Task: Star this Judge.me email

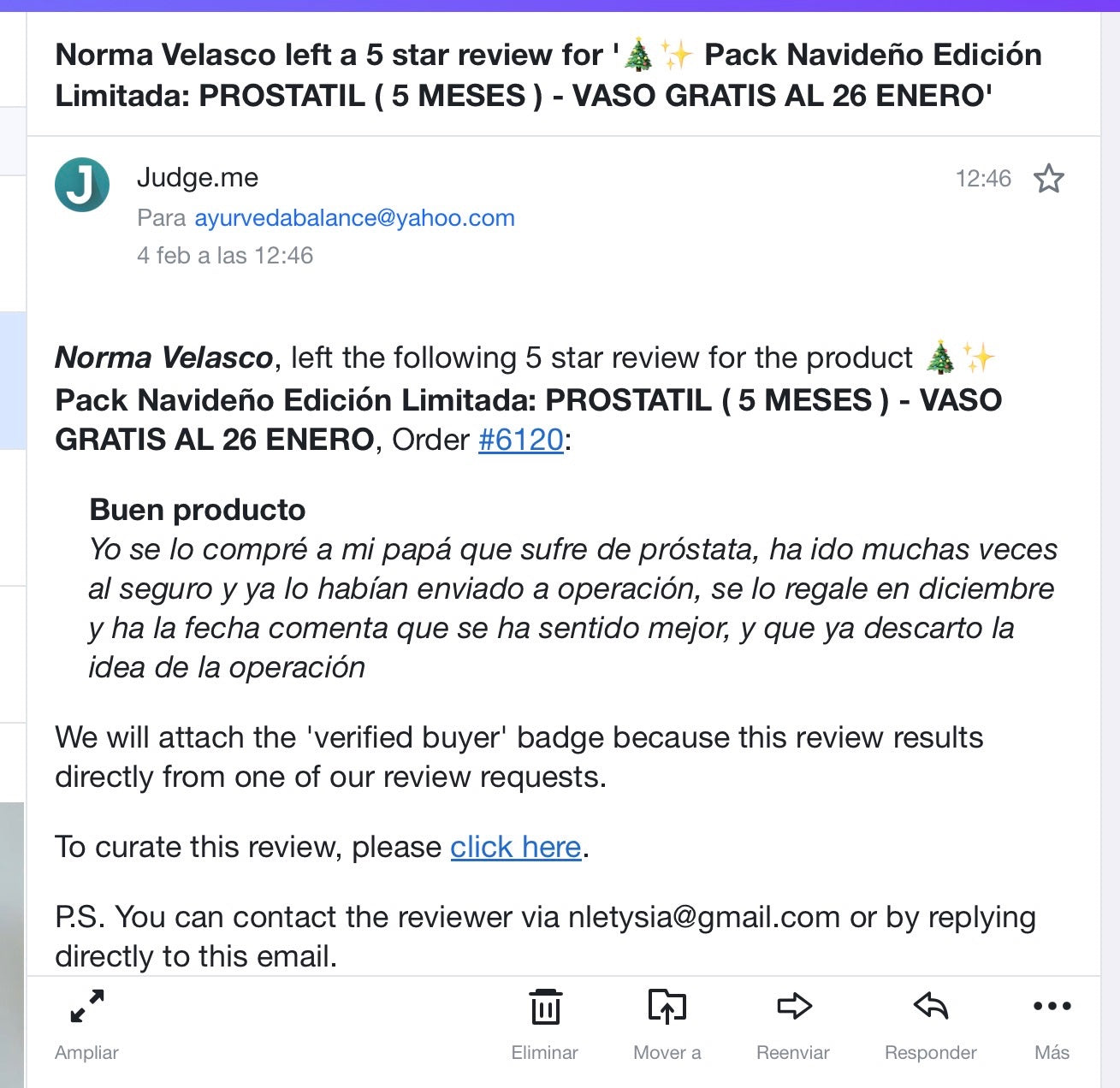Action: [1048, 179]
